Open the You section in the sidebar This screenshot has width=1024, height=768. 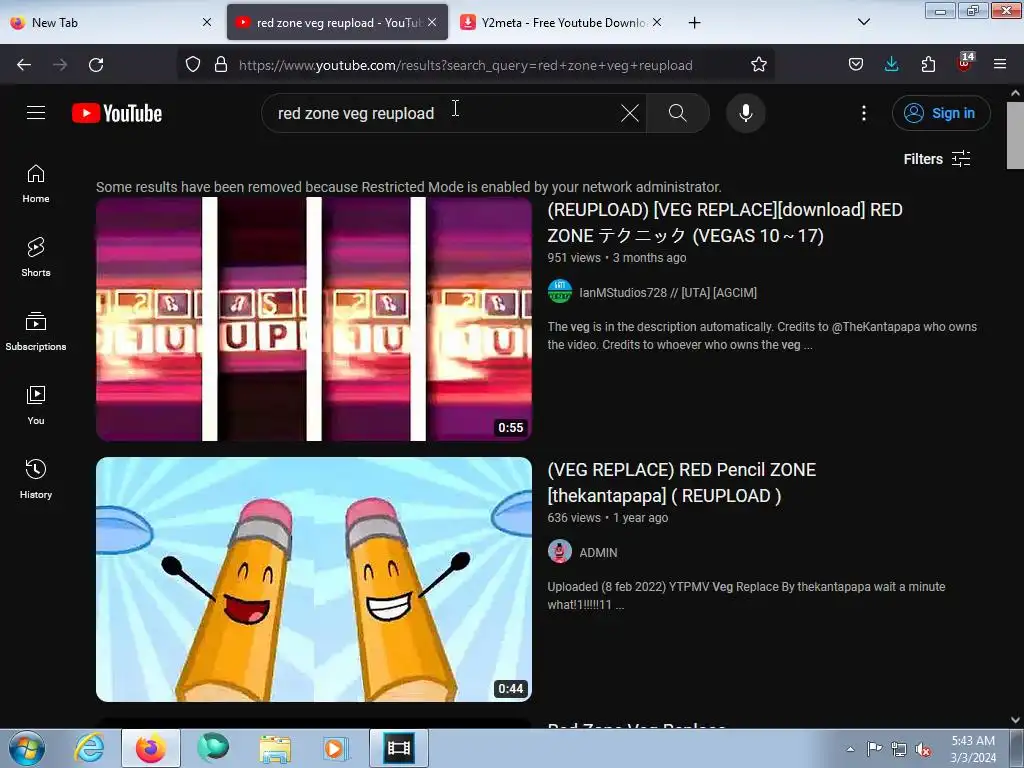[36, 406]
